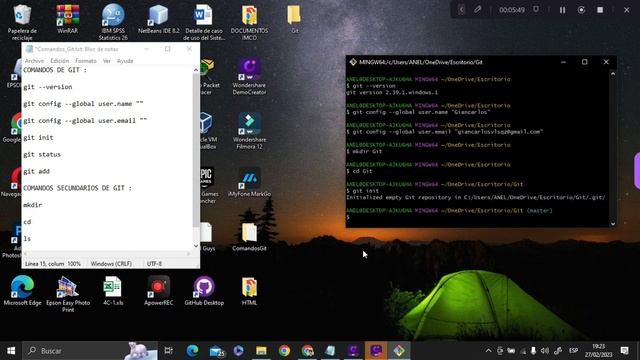Image resolution: width=640 pixels, height=360 pixels.
Task: Close the recorder toolbar with X
Action: pos(627,10)
